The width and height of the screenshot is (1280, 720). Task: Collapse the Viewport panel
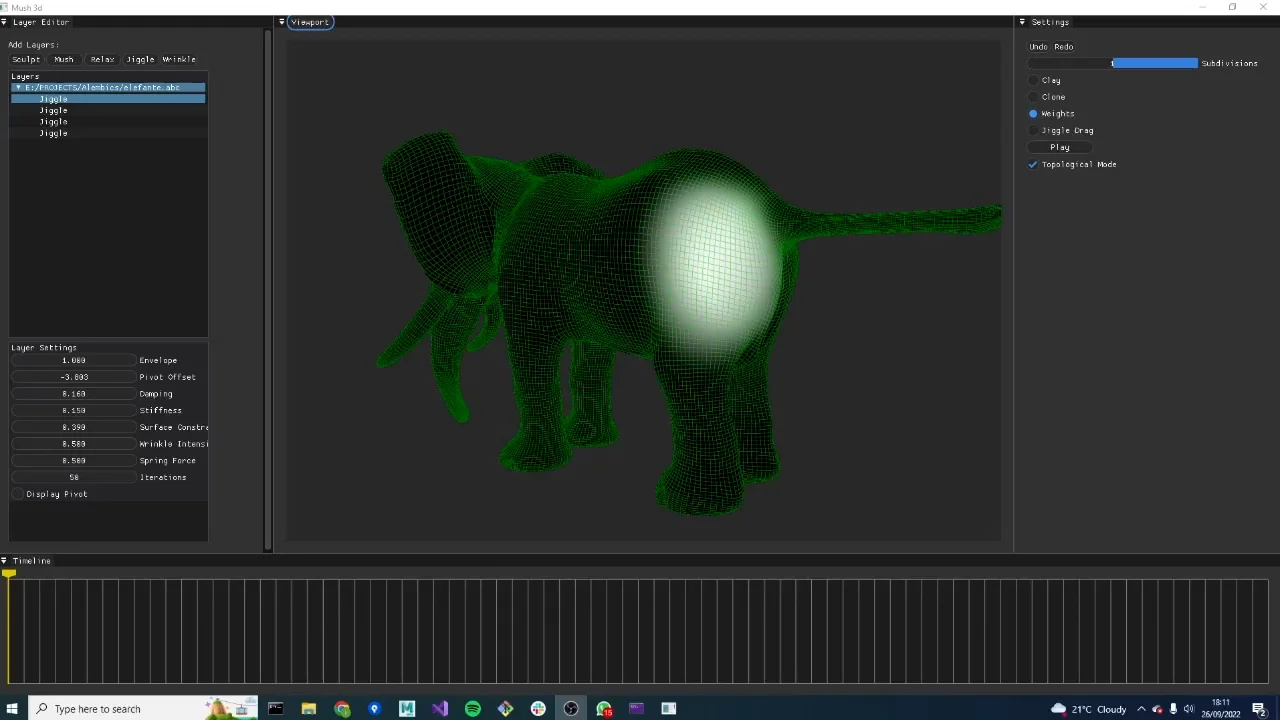(282, 22)
